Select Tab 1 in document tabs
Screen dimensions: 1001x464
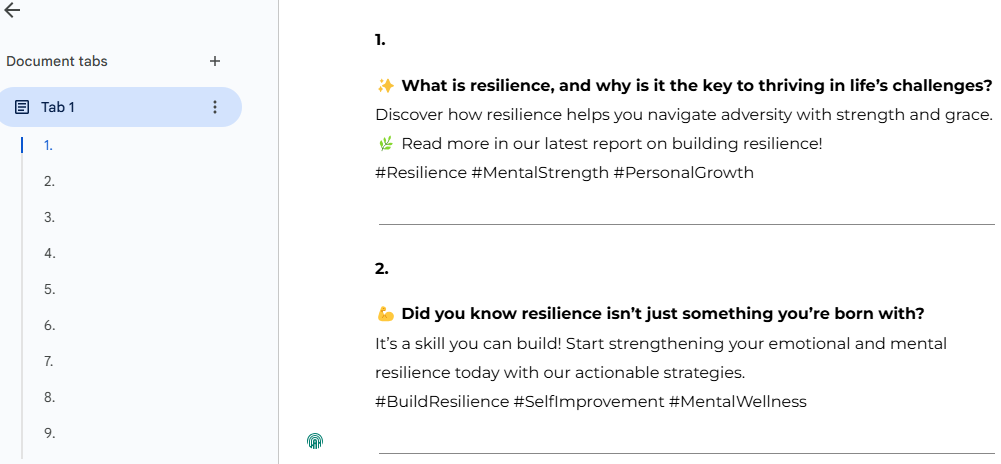[x=121, y=107]
